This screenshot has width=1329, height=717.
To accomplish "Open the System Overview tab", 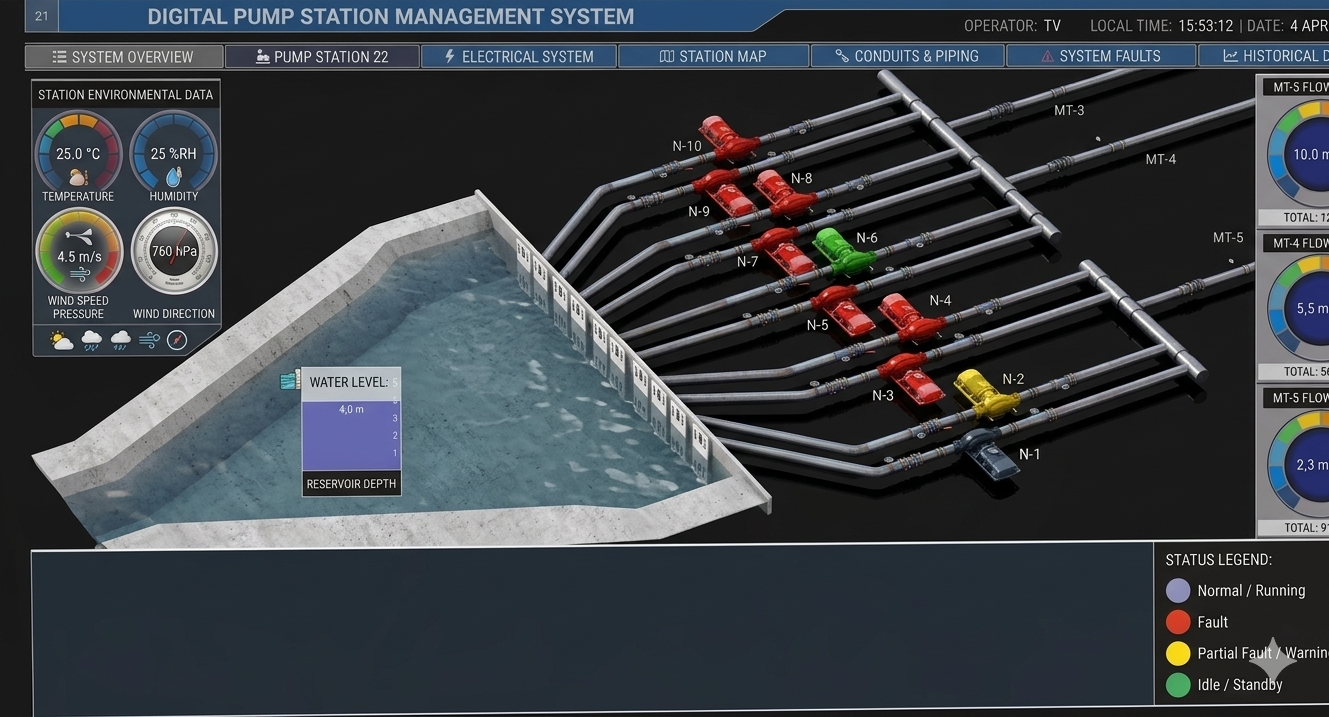I will click(x=124, y=57).
